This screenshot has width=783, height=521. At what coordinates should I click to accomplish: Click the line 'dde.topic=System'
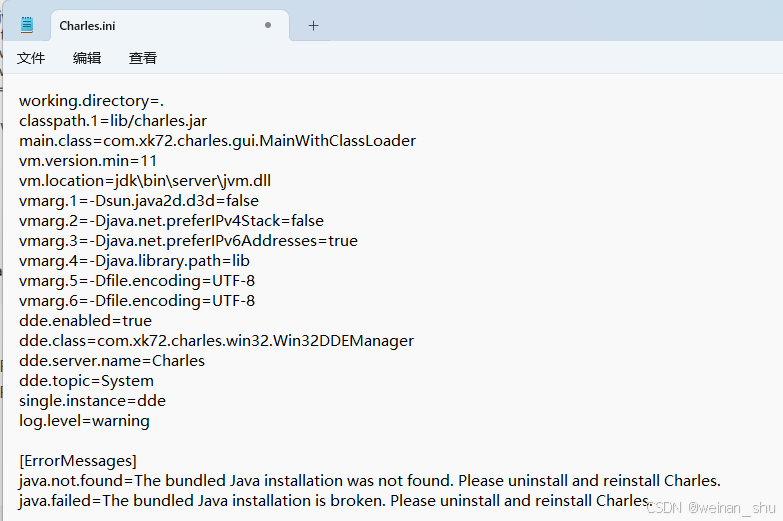pyautogui.click(x=86, y=381)
